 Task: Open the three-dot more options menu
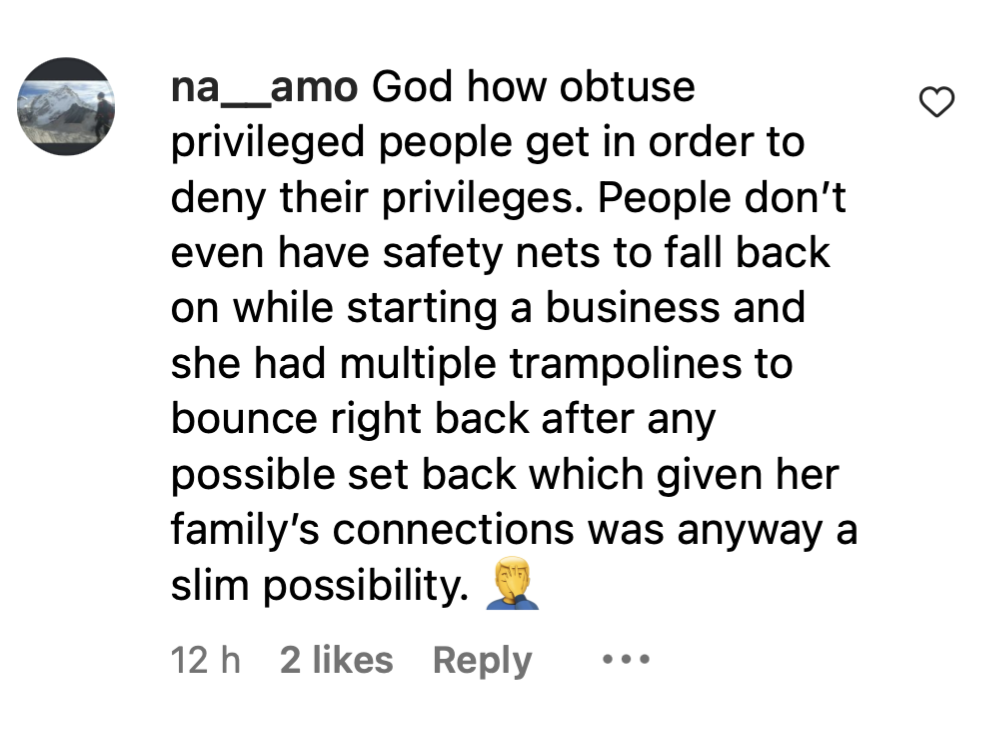[x=627, y=660]
